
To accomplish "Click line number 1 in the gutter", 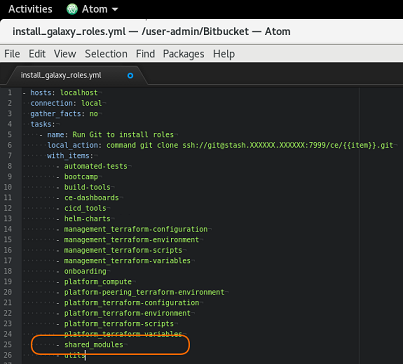I will pos(10,93).
